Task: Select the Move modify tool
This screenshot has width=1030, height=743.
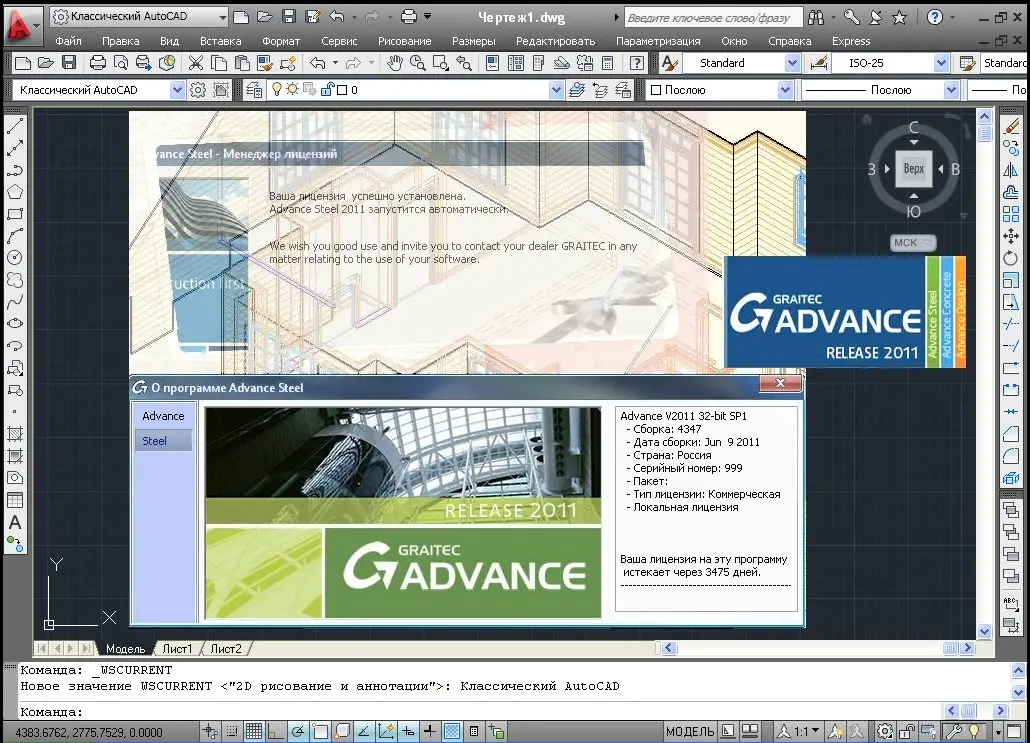Action: (1011, 236)
